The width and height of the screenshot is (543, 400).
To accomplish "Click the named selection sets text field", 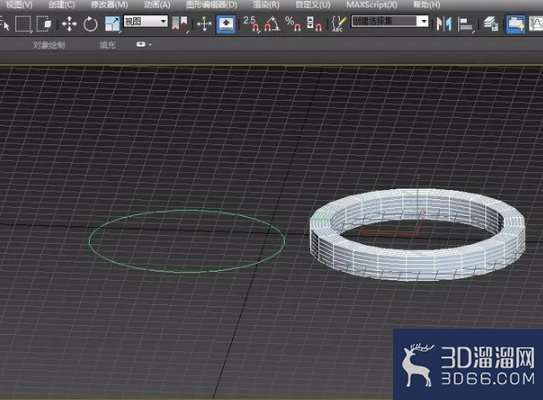I will pyautogui.click(x=384, y=21).
